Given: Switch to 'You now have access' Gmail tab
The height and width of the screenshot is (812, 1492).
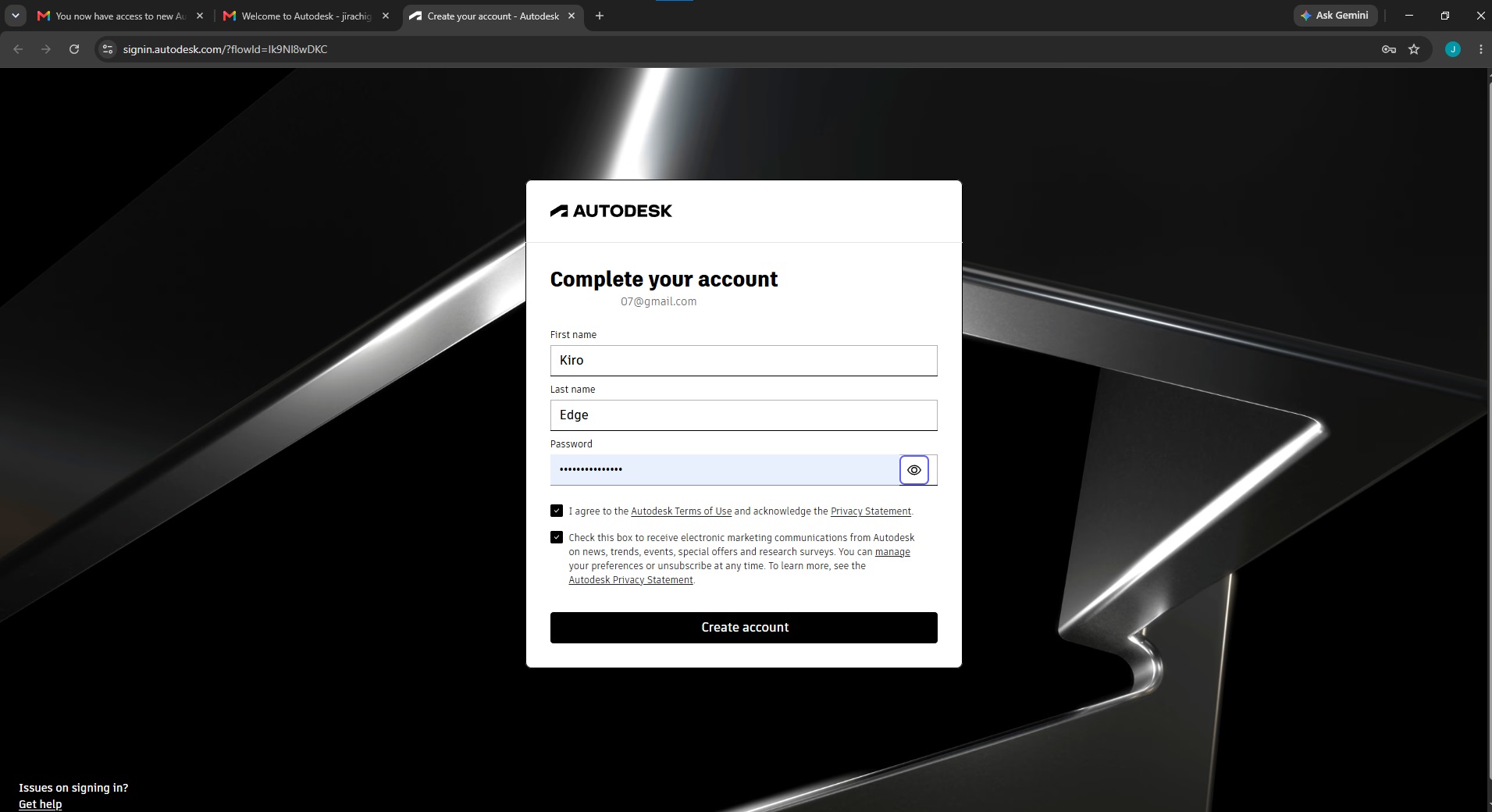Looking at the screenshot, I should (x=119, y=16).
